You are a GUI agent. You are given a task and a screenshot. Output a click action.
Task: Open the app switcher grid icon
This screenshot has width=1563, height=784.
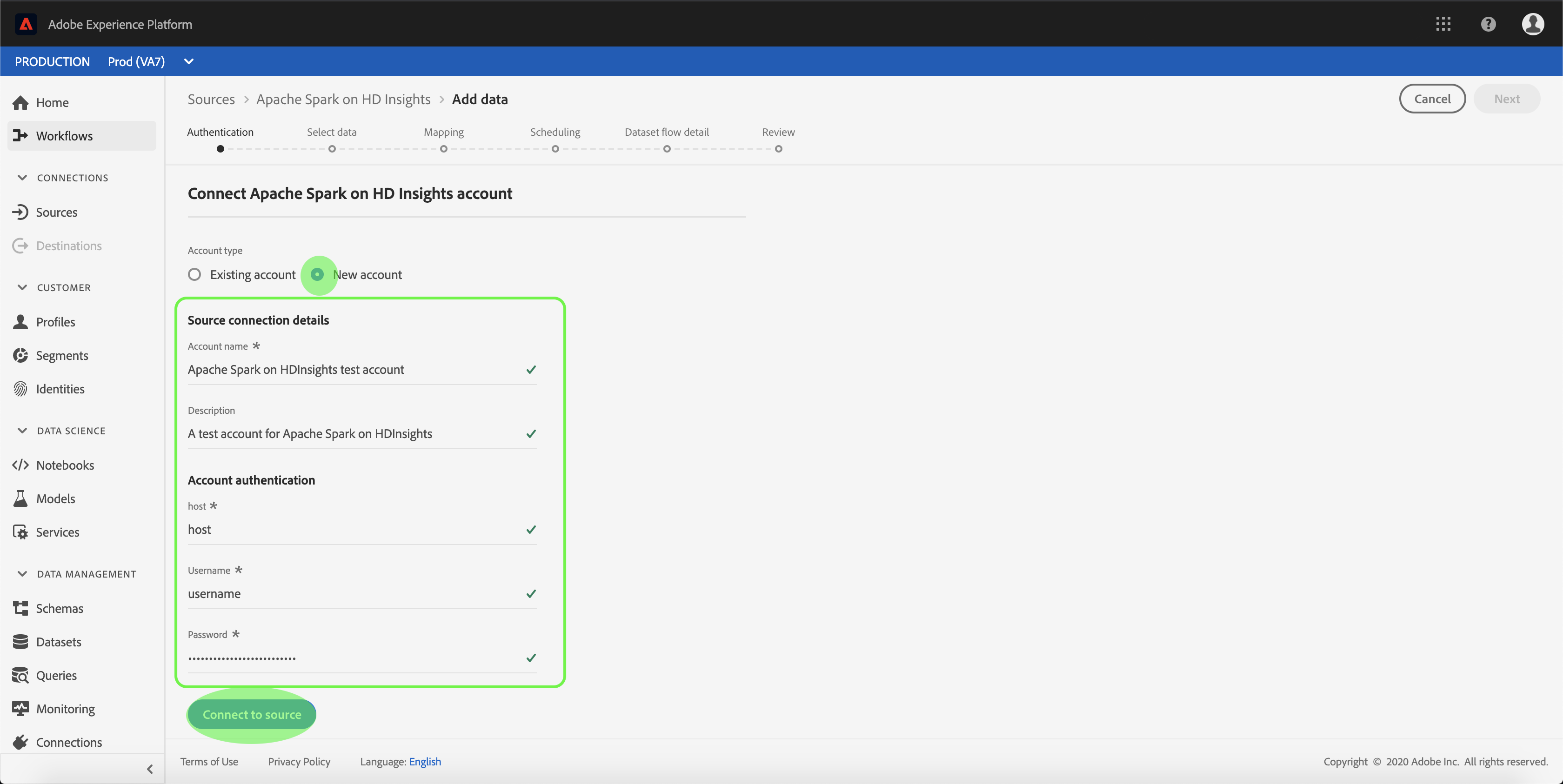[1443, 24]
